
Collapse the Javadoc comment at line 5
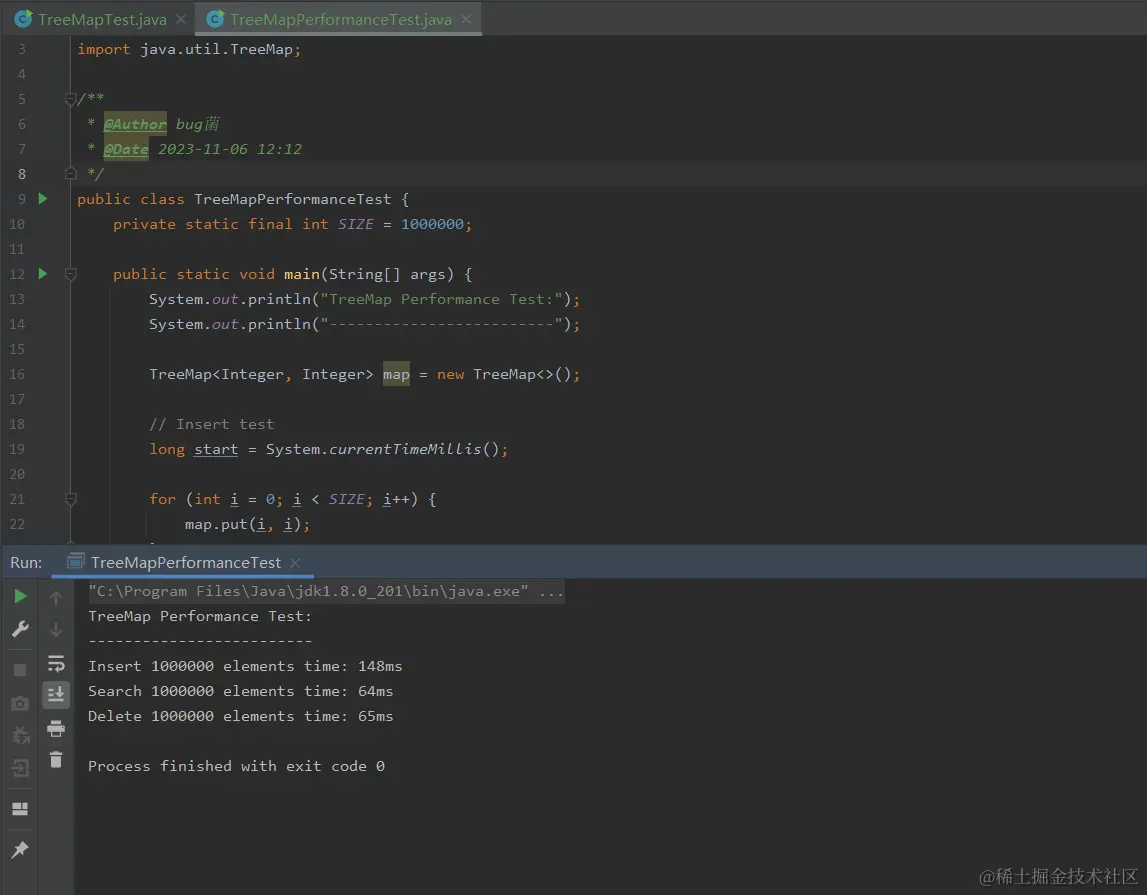(x=70, y=99)
